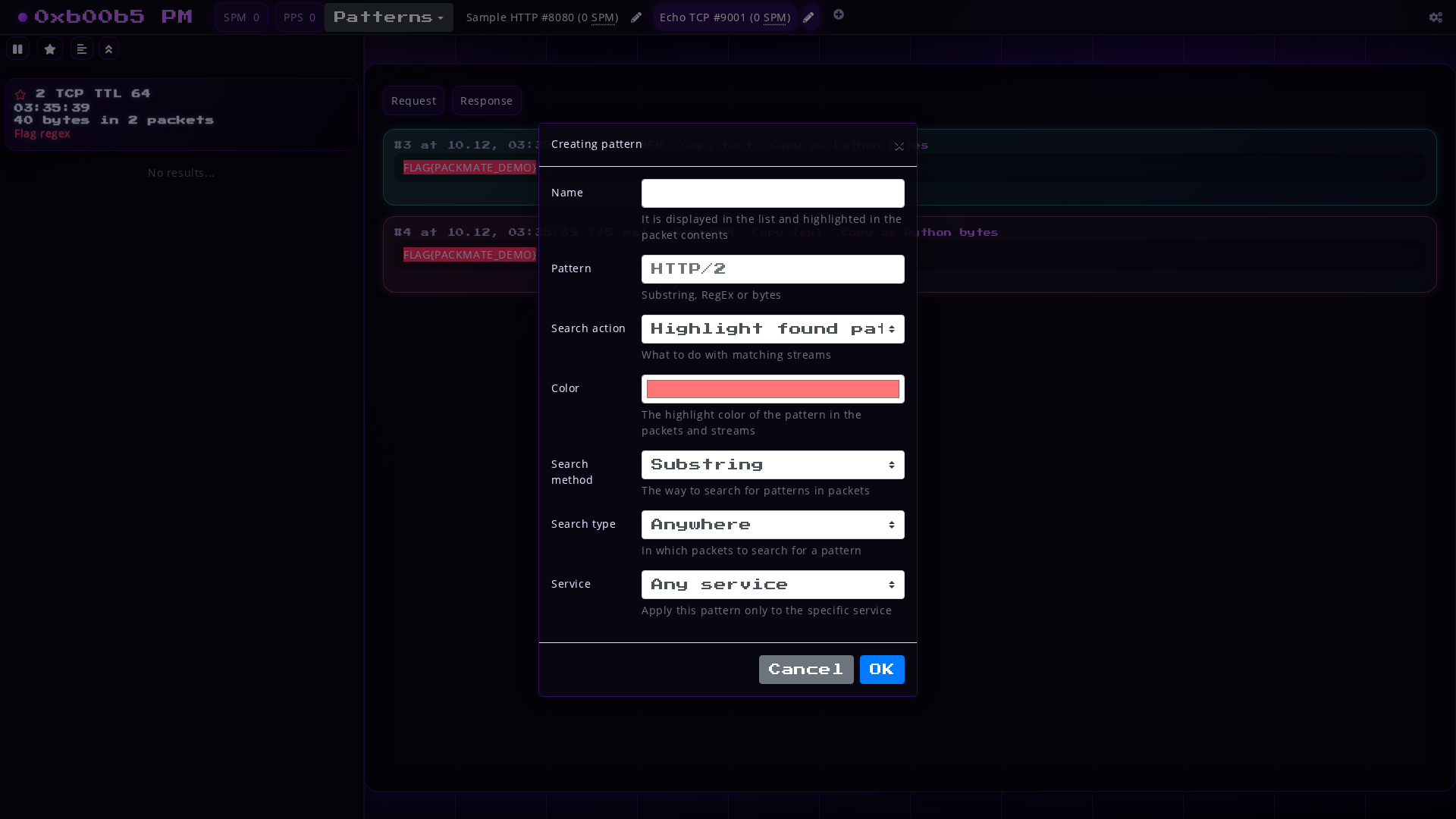Filter streams by favorites with the star icon

click(50, 49)
